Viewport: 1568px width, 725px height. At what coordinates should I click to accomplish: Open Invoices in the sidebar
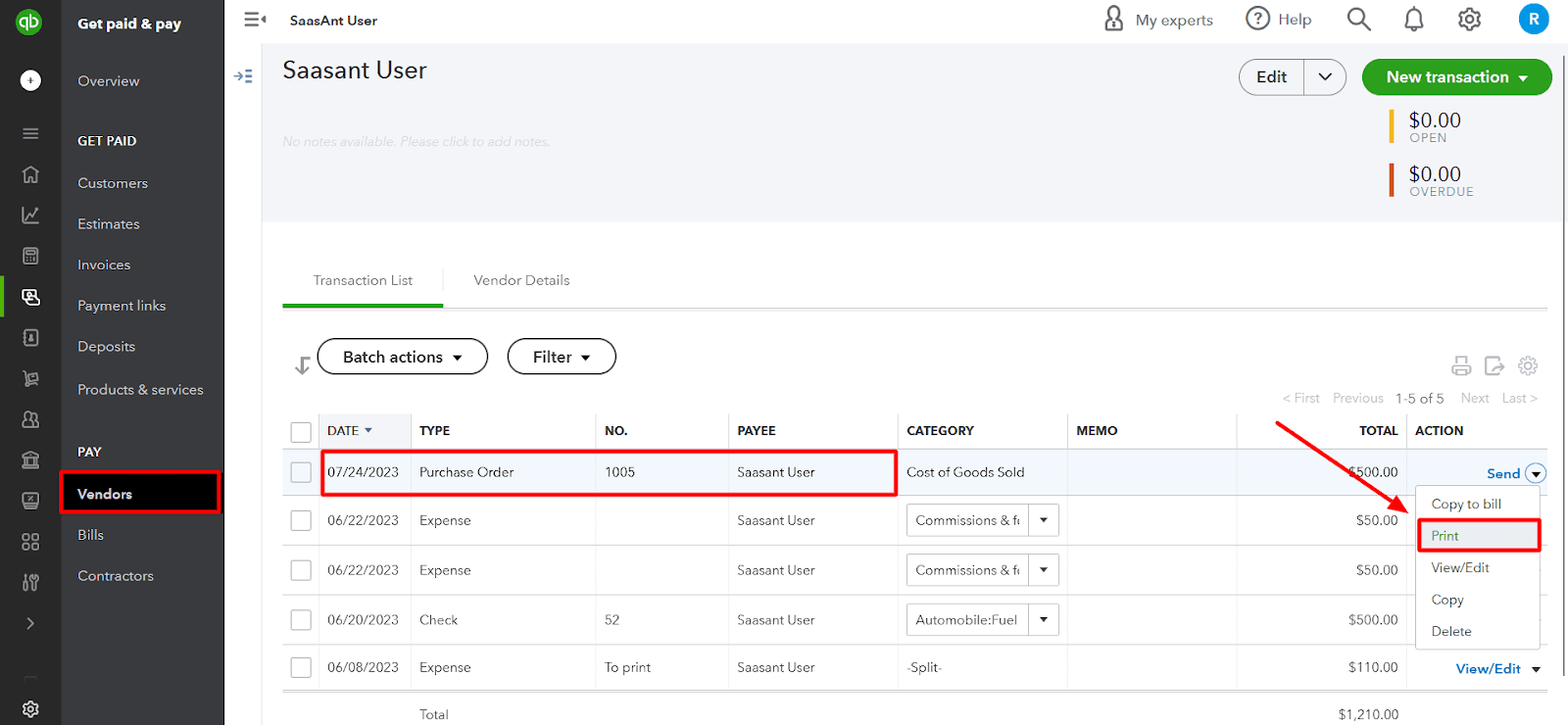coord(104,265)
